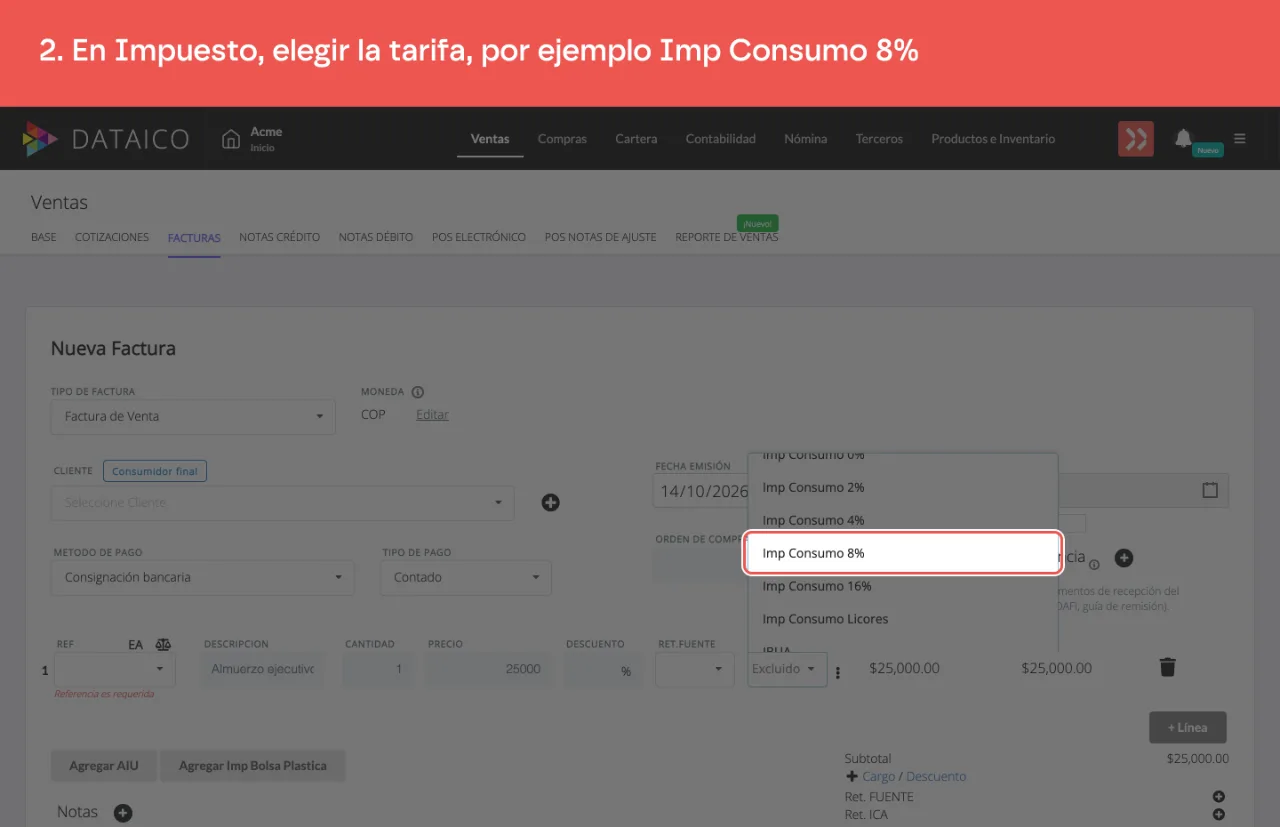Open the line reference dropdown
This screenshot has height=827, width=1280.
click(115, 669)
